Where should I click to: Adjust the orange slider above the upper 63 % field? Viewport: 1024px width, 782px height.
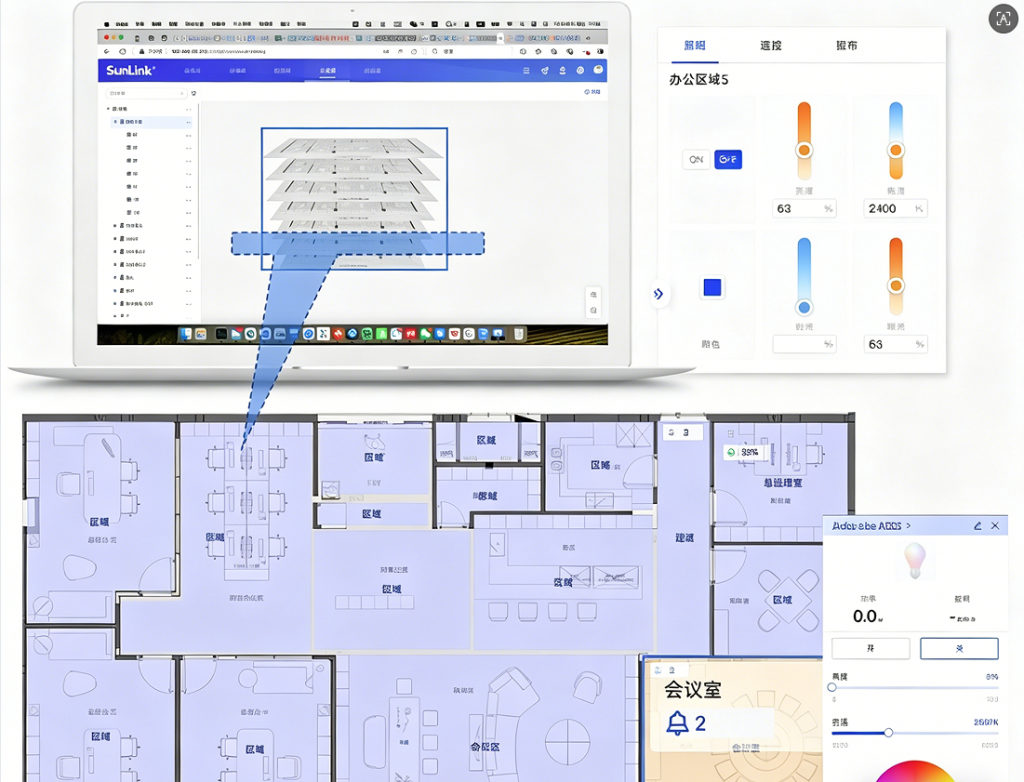tap(804, 141)
